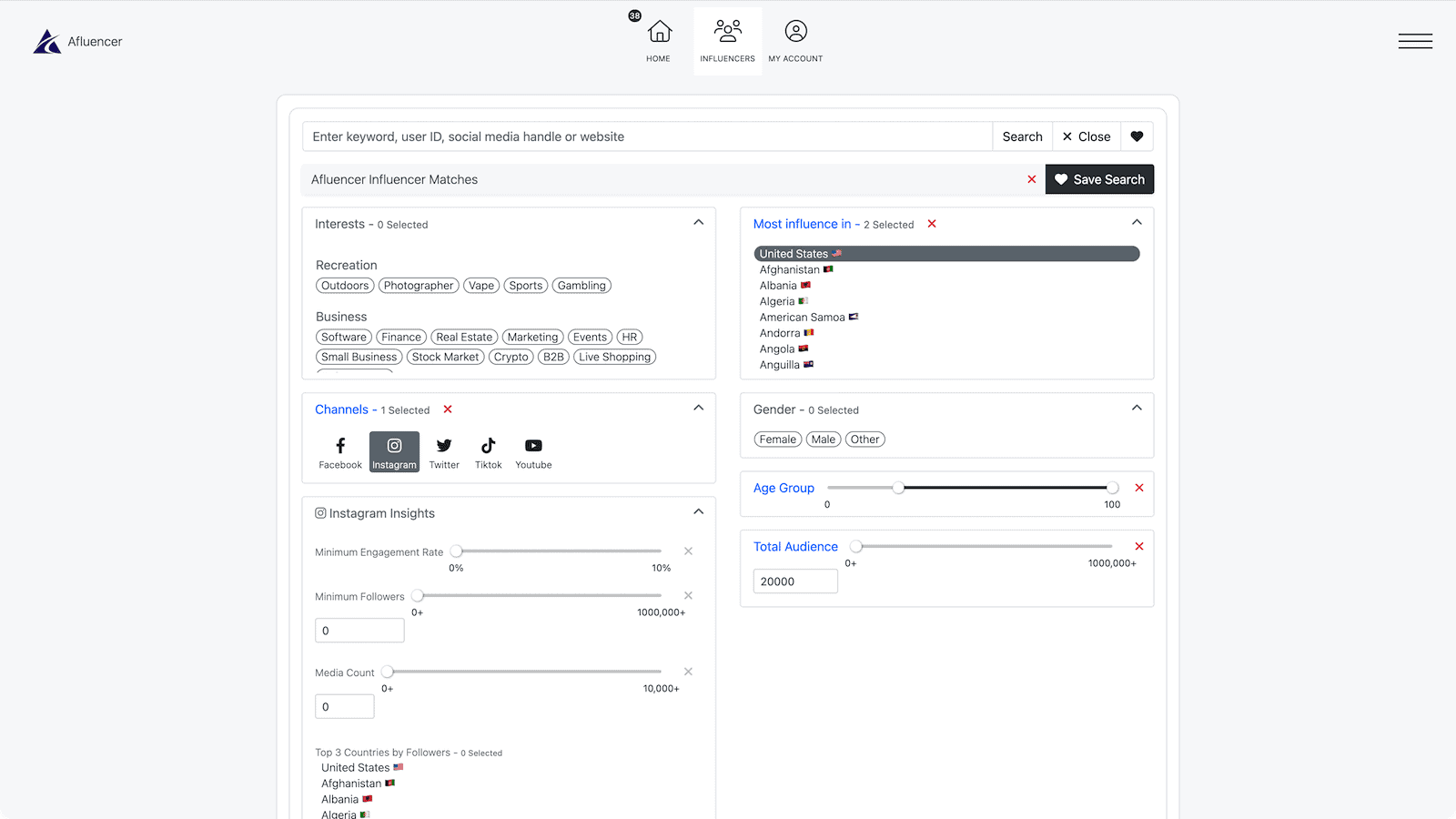Screen dimensions: 1456x819
Task: Open the Influencers tab
Action: pyautogui.click(x=727, y=38)
